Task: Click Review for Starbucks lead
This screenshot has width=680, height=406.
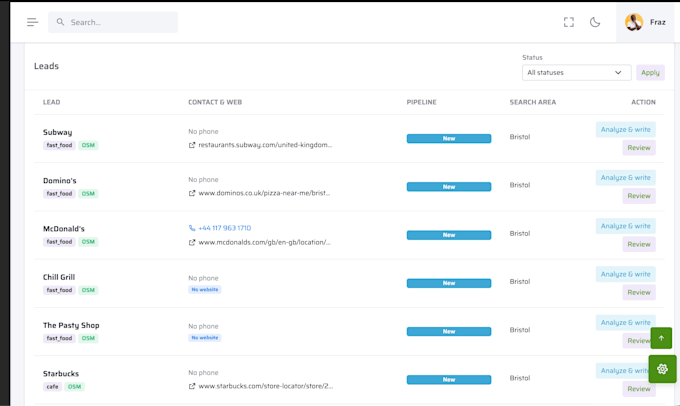Action: click(639, 389)
